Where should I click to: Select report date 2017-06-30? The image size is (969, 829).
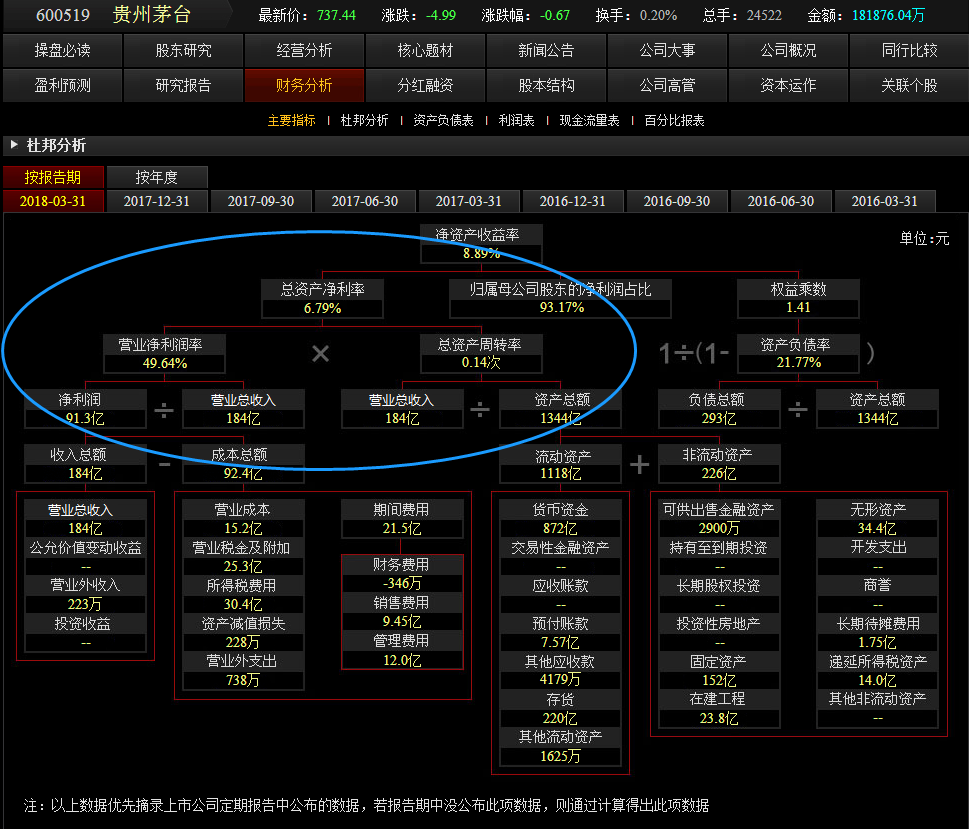click(x=365, y=201)
